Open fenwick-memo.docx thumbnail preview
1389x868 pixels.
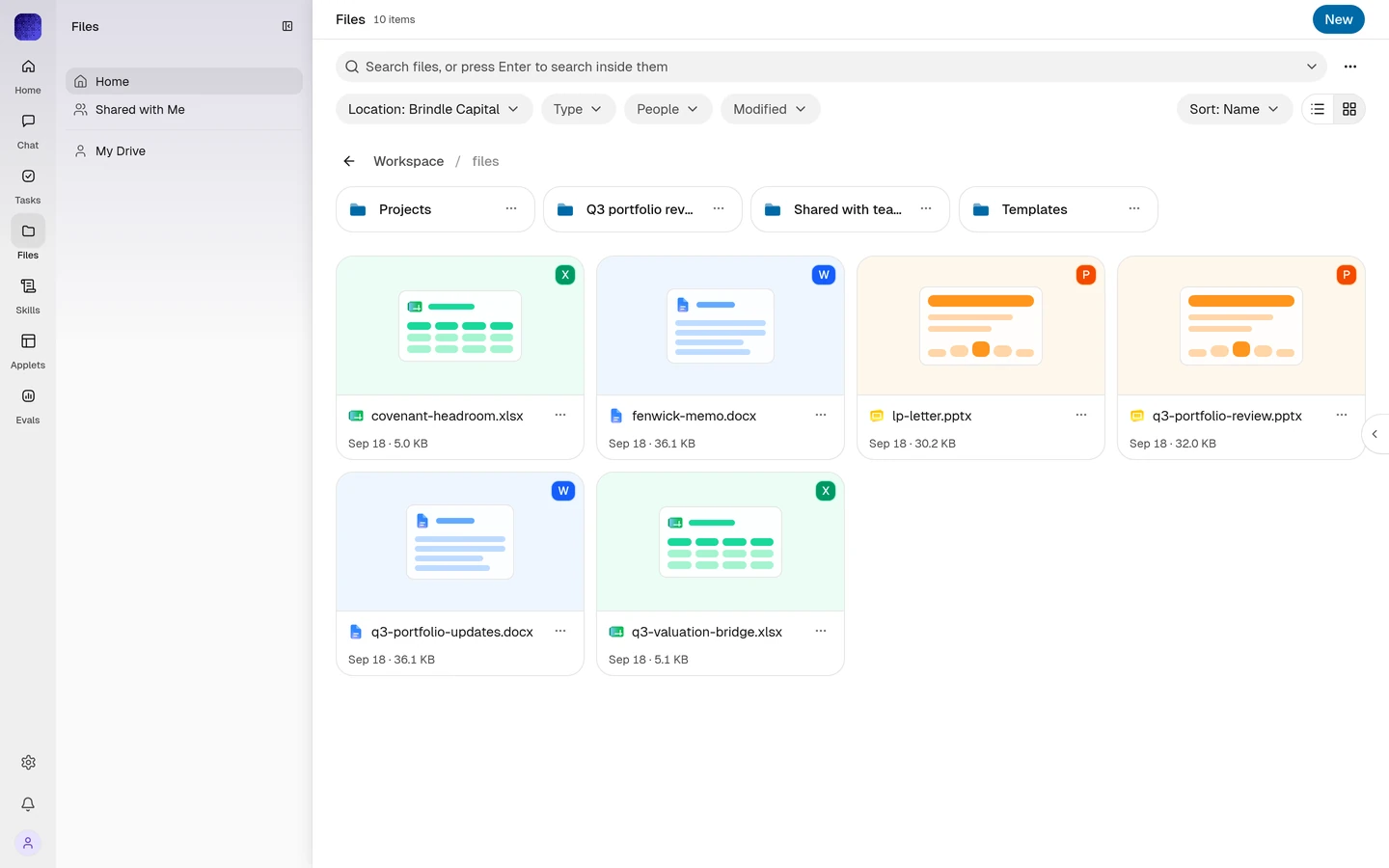pos(721,326)
